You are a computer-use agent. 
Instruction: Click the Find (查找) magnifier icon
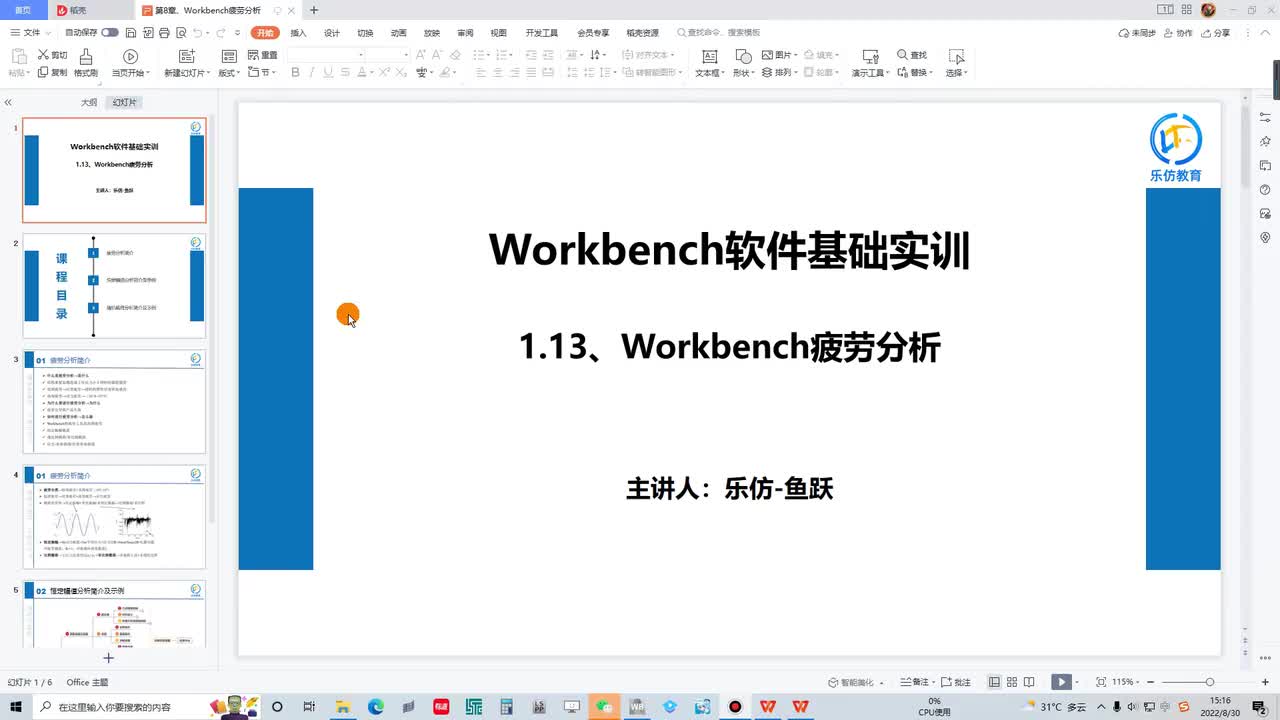pos(902,55)
